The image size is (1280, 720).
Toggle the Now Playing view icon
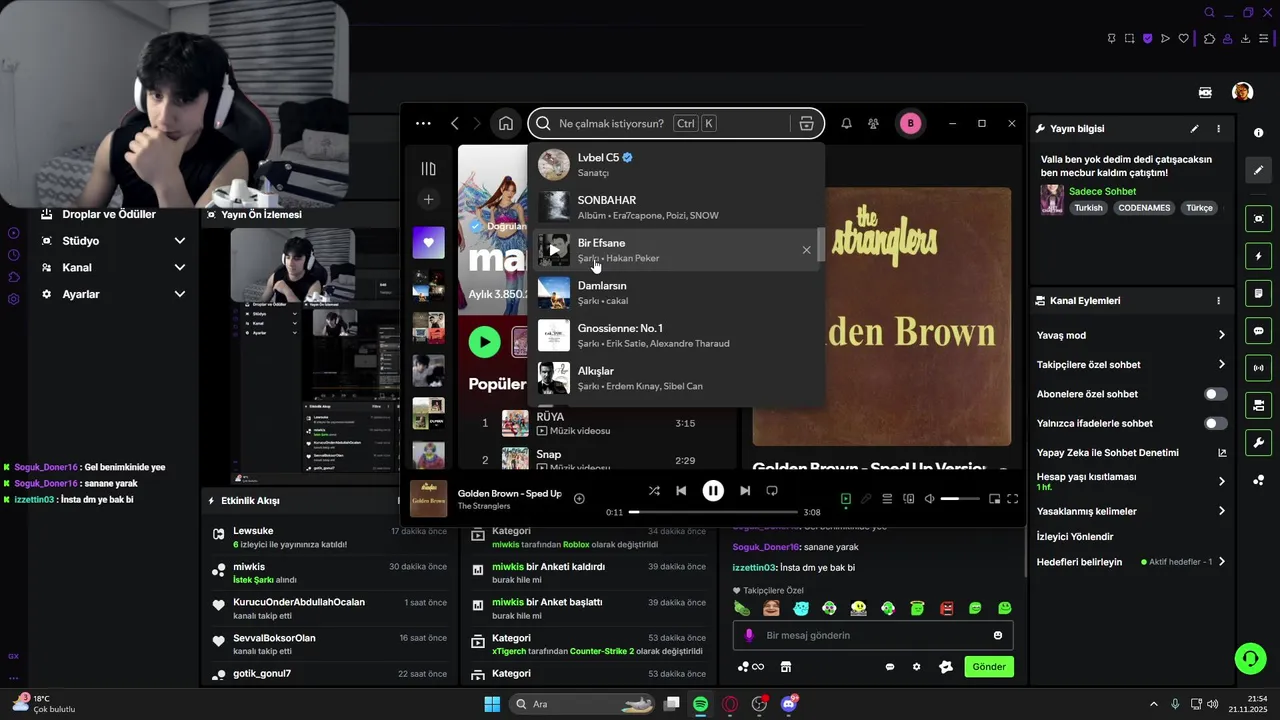point(845,499)
